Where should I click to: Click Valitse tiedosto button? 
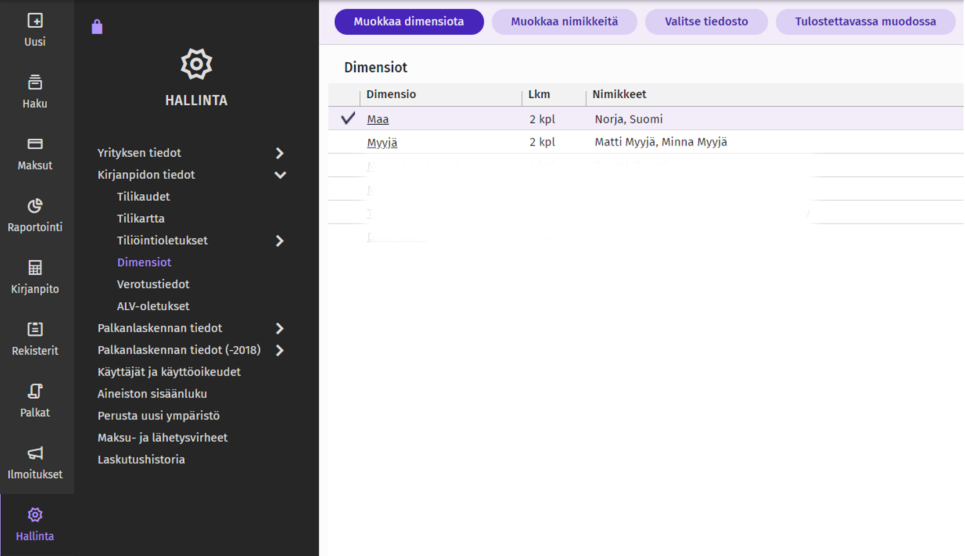tap(707, 22)
